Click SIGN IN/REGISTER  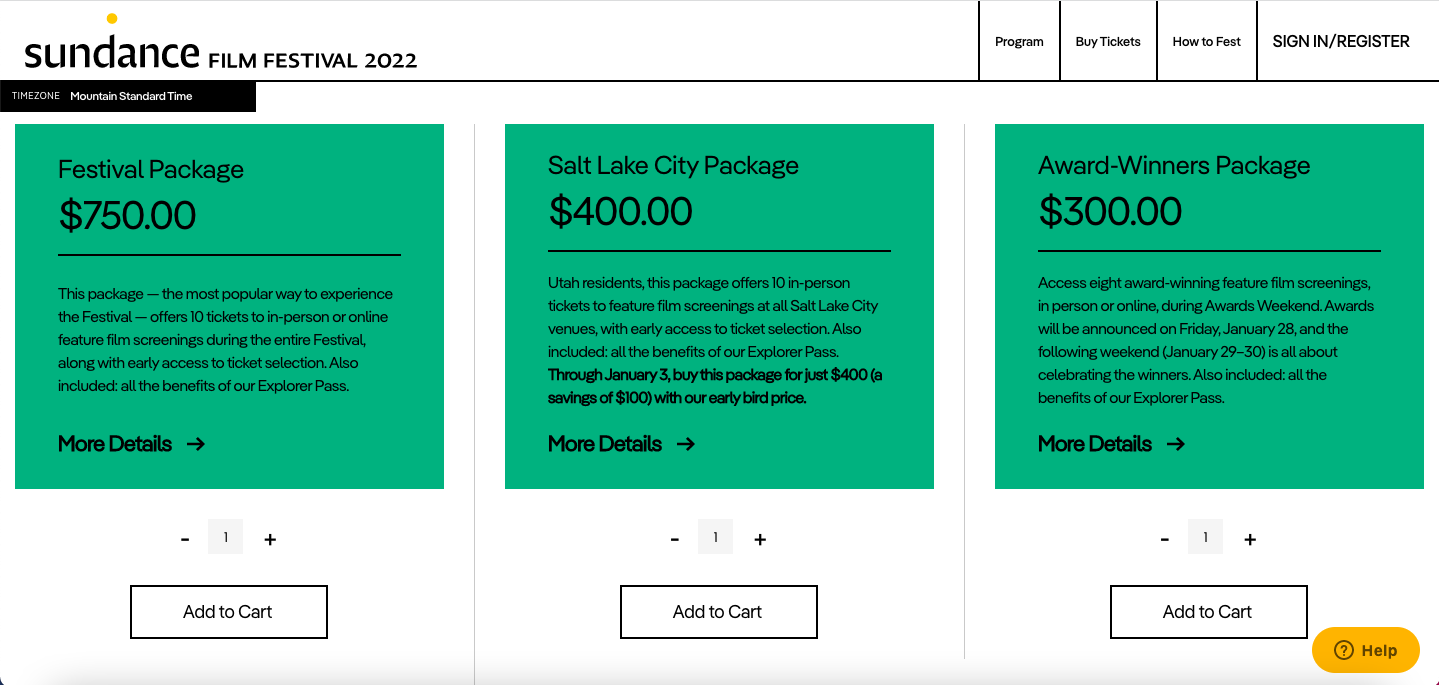coord(1340,41)
